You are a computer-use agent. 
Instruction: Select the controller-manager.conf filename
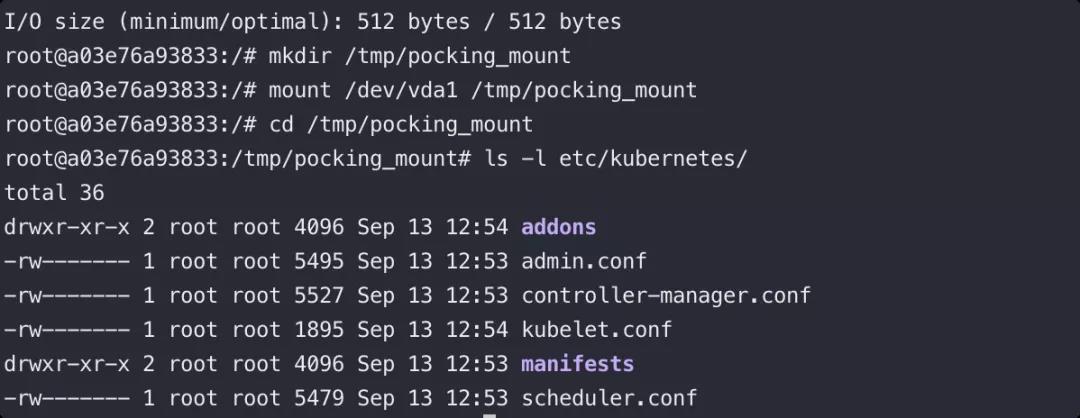tap(666, 295)
